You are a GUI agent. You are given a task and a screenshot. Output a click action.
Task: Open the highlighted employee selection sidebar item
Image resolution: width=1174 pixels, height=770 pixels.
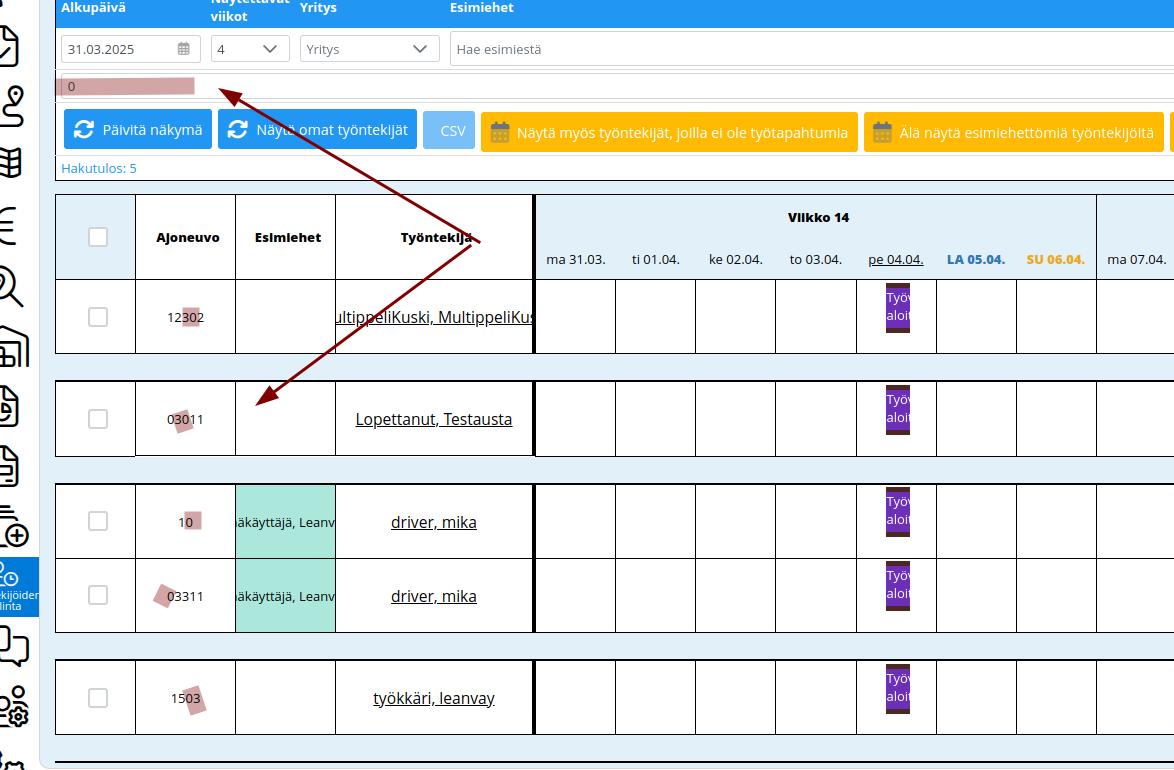[19, 587]
